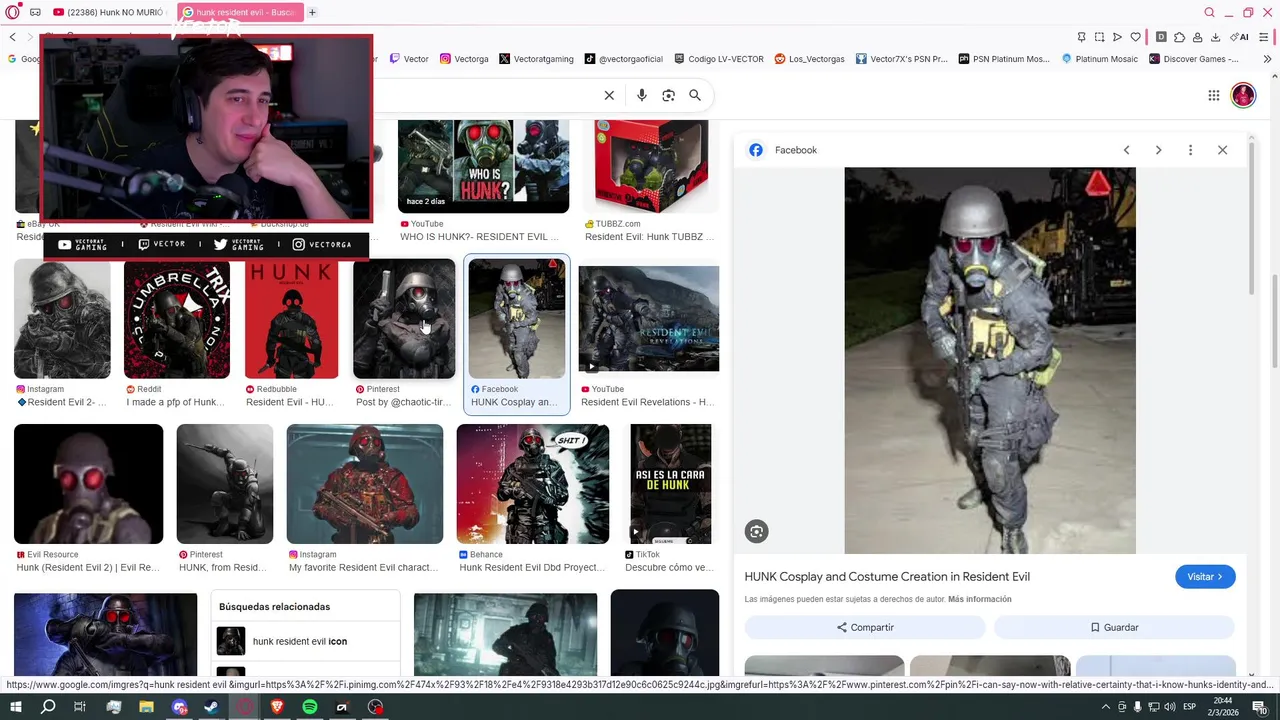Clear the search box with the X icon
Viewport: 1280px width, 720px height.
609,95
